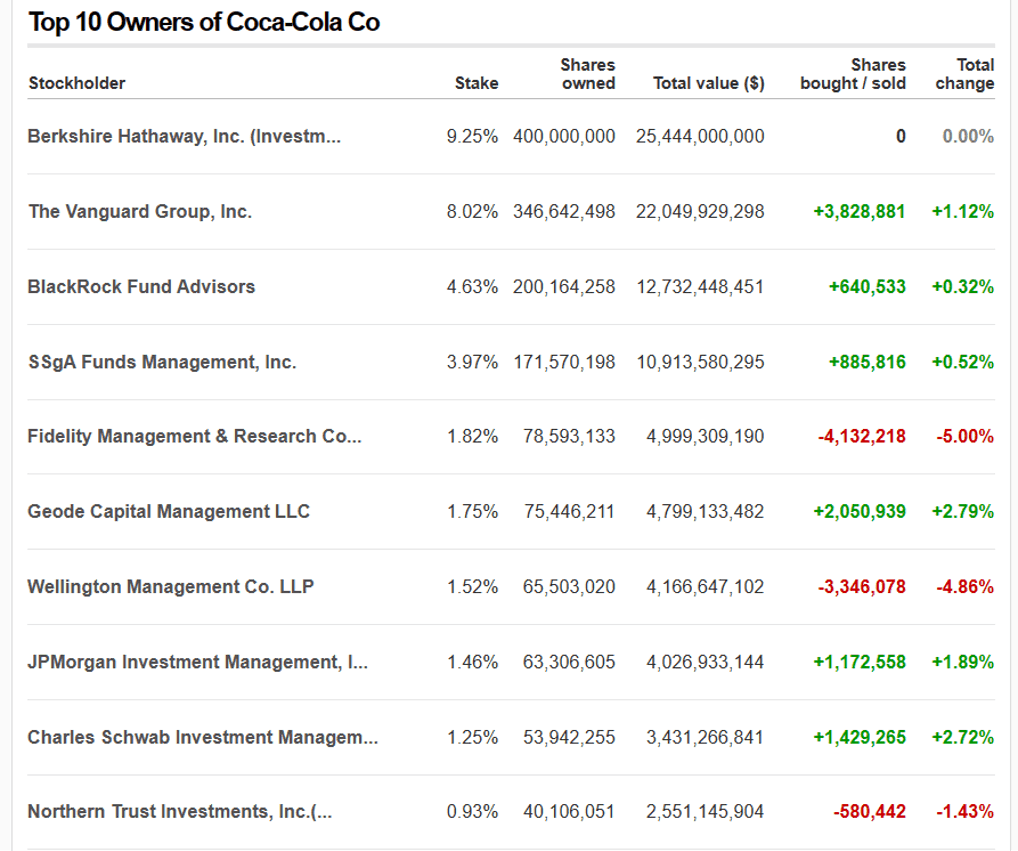Select Fidelity Management & Research Co stockholder
Image resolution: width=1018 pixels, height=851 pixels.
tap(195, 436)
